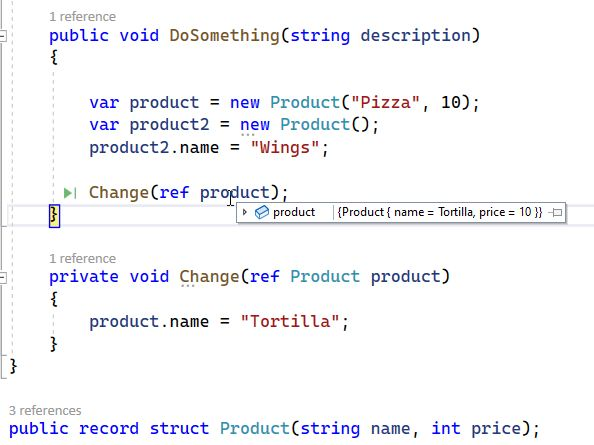Click the pin icon on the product datatip

(x=556, y=212)
